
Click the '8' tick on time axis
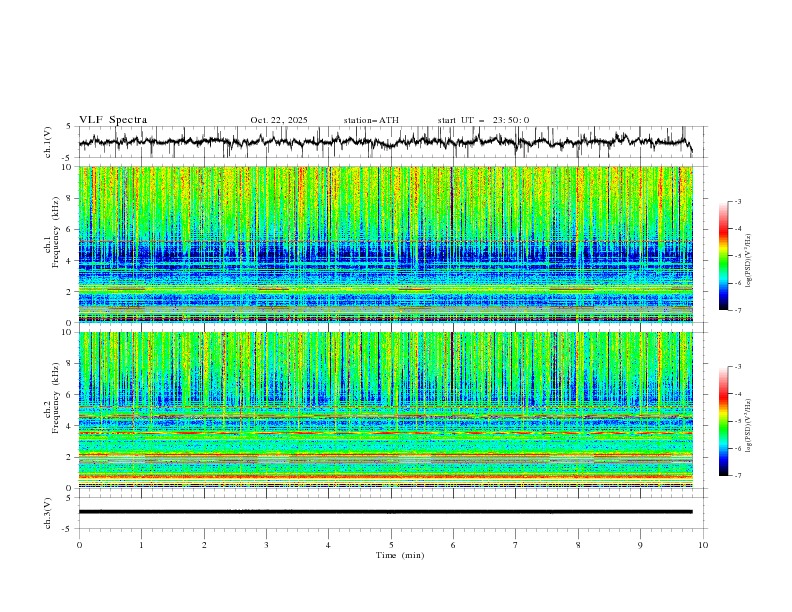578,545
